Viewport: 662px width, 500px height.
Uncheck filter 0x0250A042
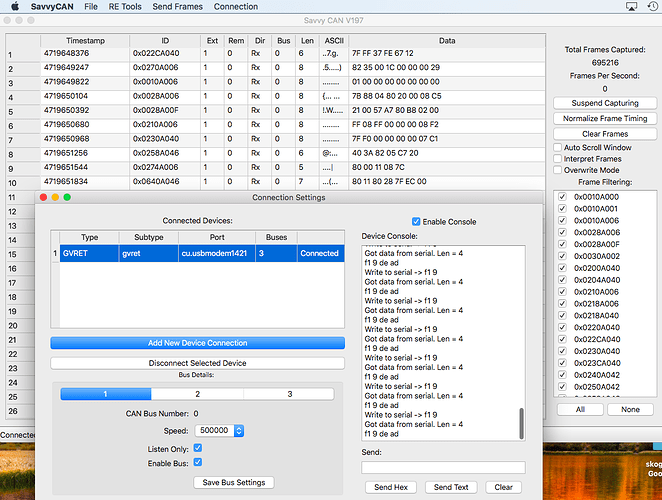pos(562,387)
